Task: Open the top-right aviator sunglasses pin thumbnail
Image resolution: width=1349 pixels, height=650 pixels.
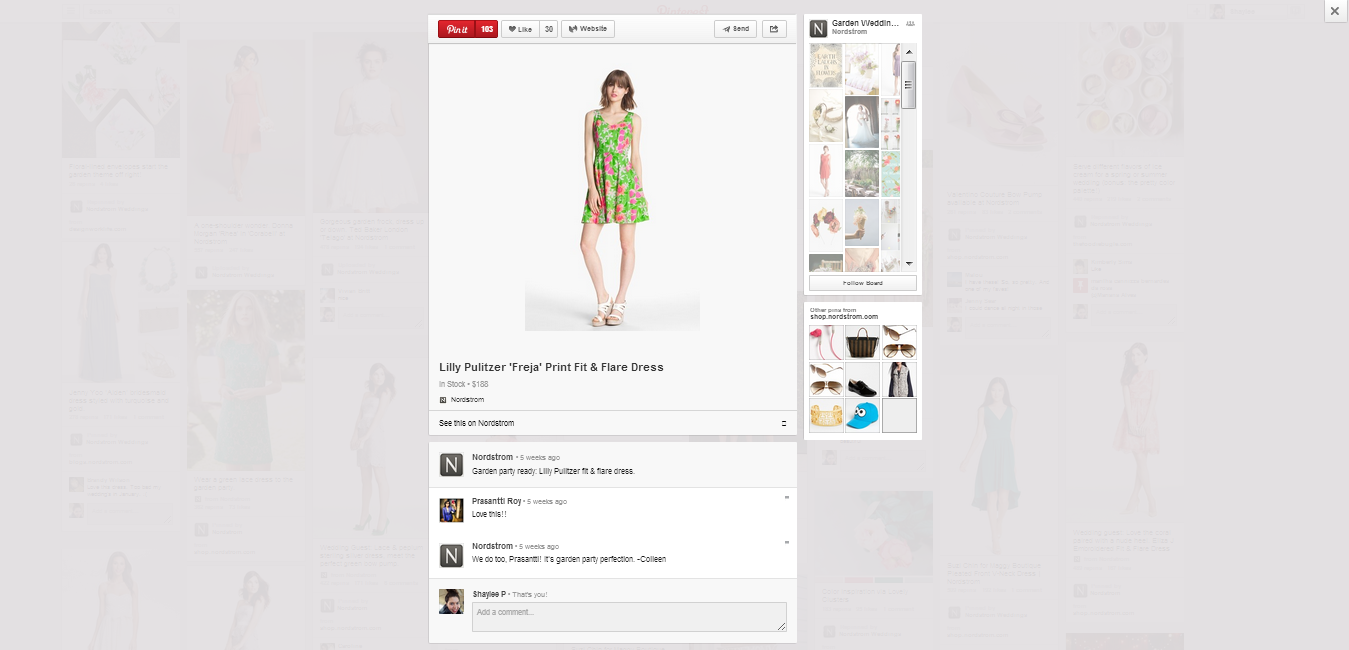Action: tap(899, 342)
